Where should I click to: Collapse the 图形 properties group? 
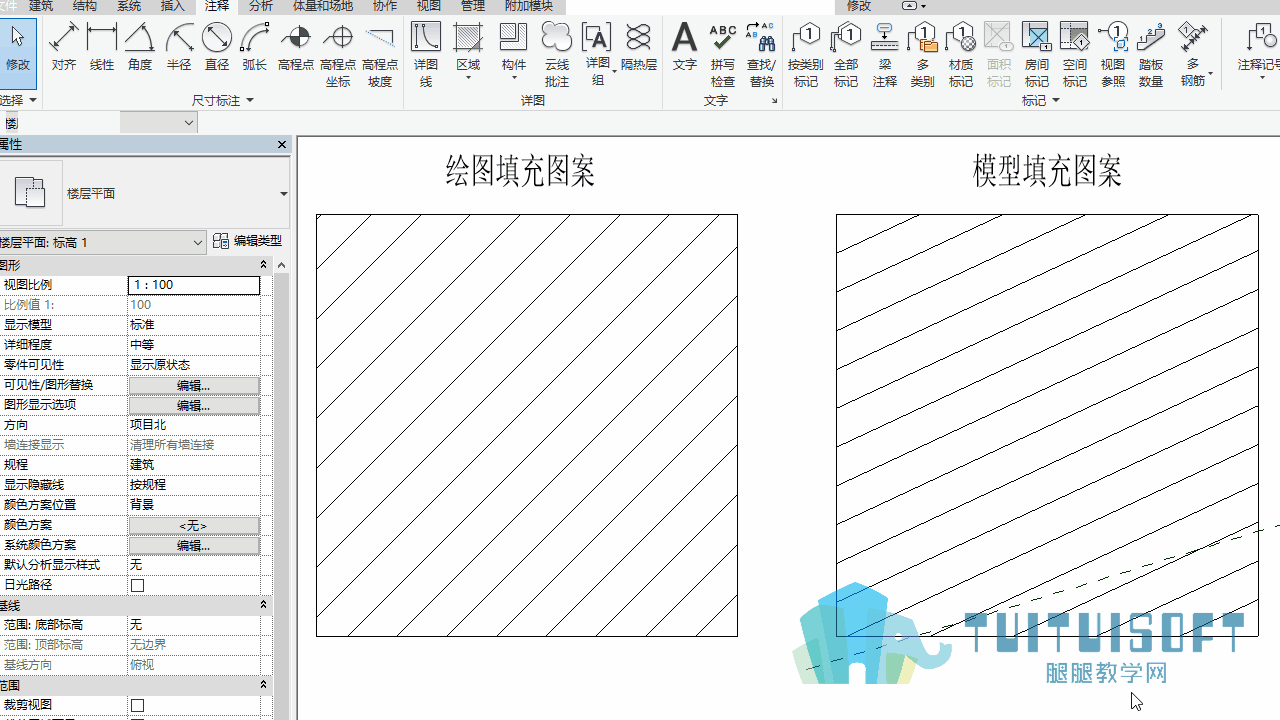pyautogui.click(x=264, y=265)
